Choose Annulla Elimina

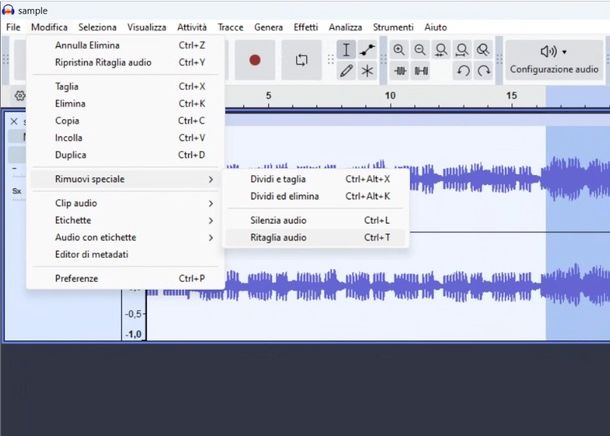pyautogui.click(x=125, y=45)
